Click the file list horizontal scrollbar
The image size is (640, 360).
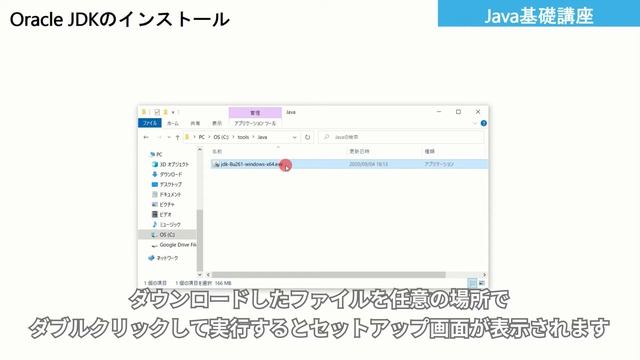pos(329,275)
